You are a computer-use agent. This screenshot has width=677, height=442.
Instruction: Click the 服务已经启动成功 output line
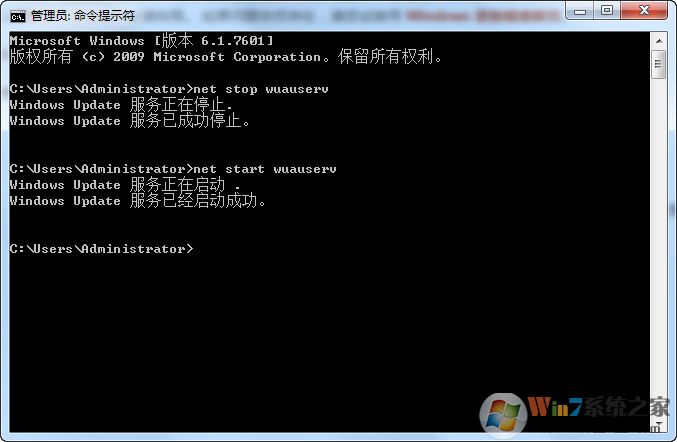click(138, 201)
